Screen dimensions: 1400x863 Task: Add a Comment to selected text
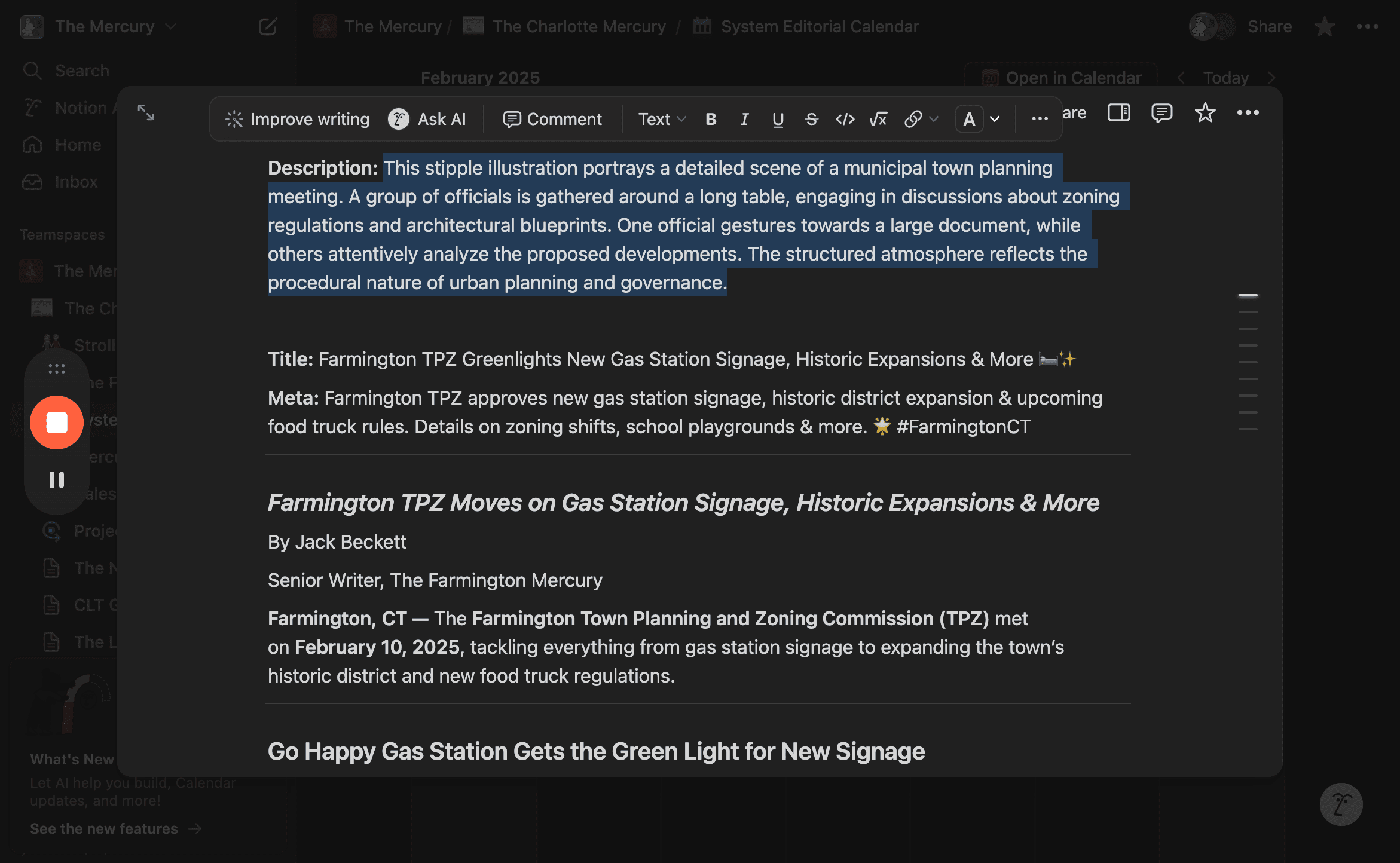point(552,120)
